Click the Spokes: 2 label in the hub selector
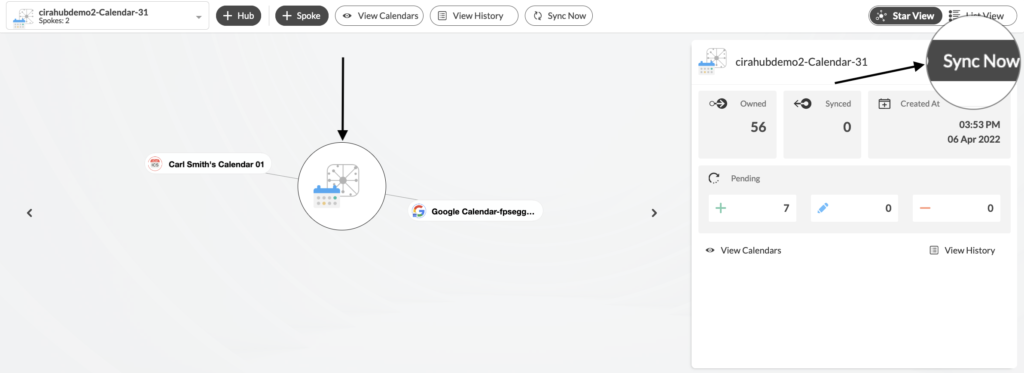Viewport: 1024px width, 373px height. pyautogui.click(x=54, y=21)
